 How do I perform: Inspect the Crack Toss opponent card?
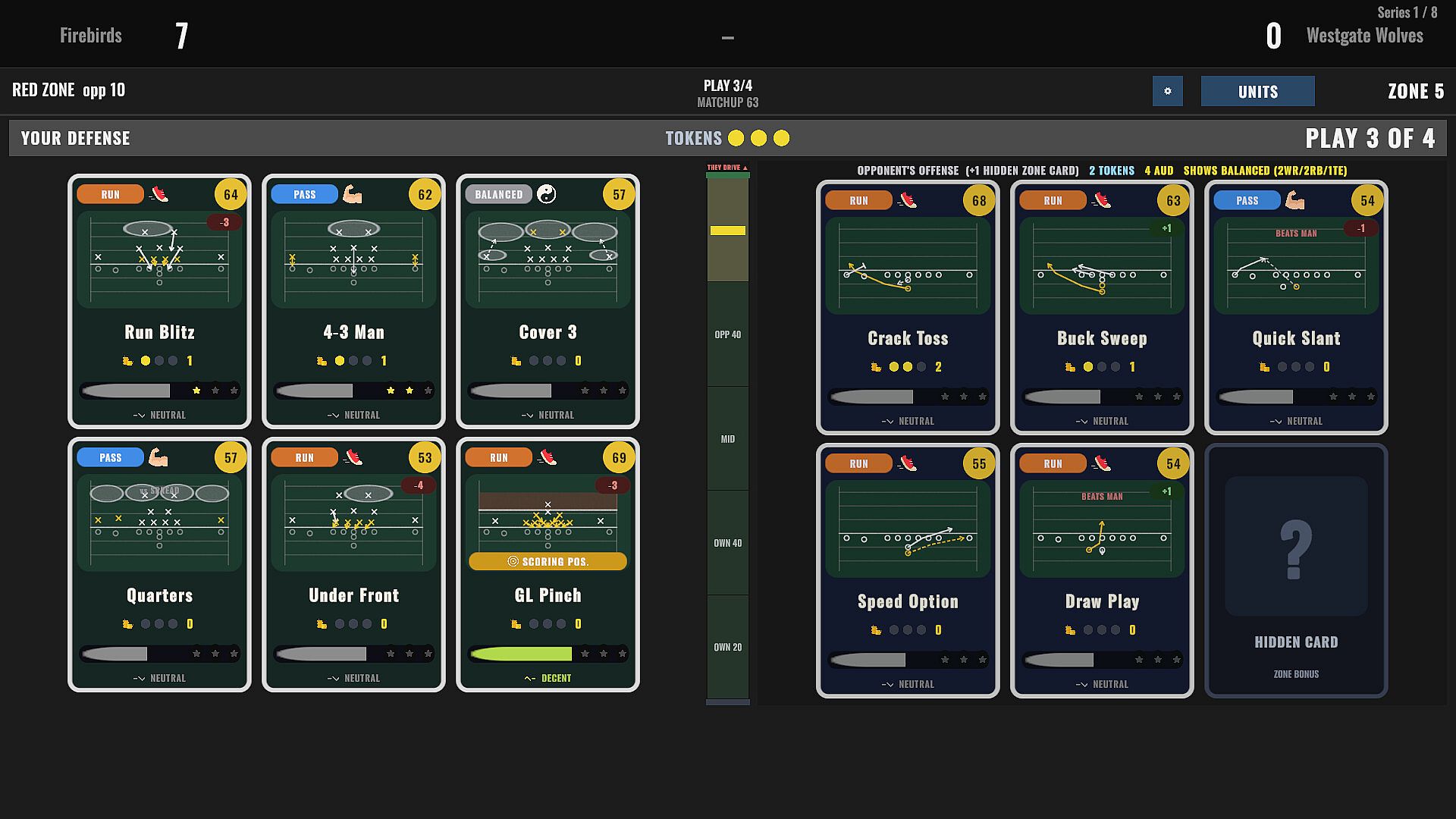(x=908, y=307)
